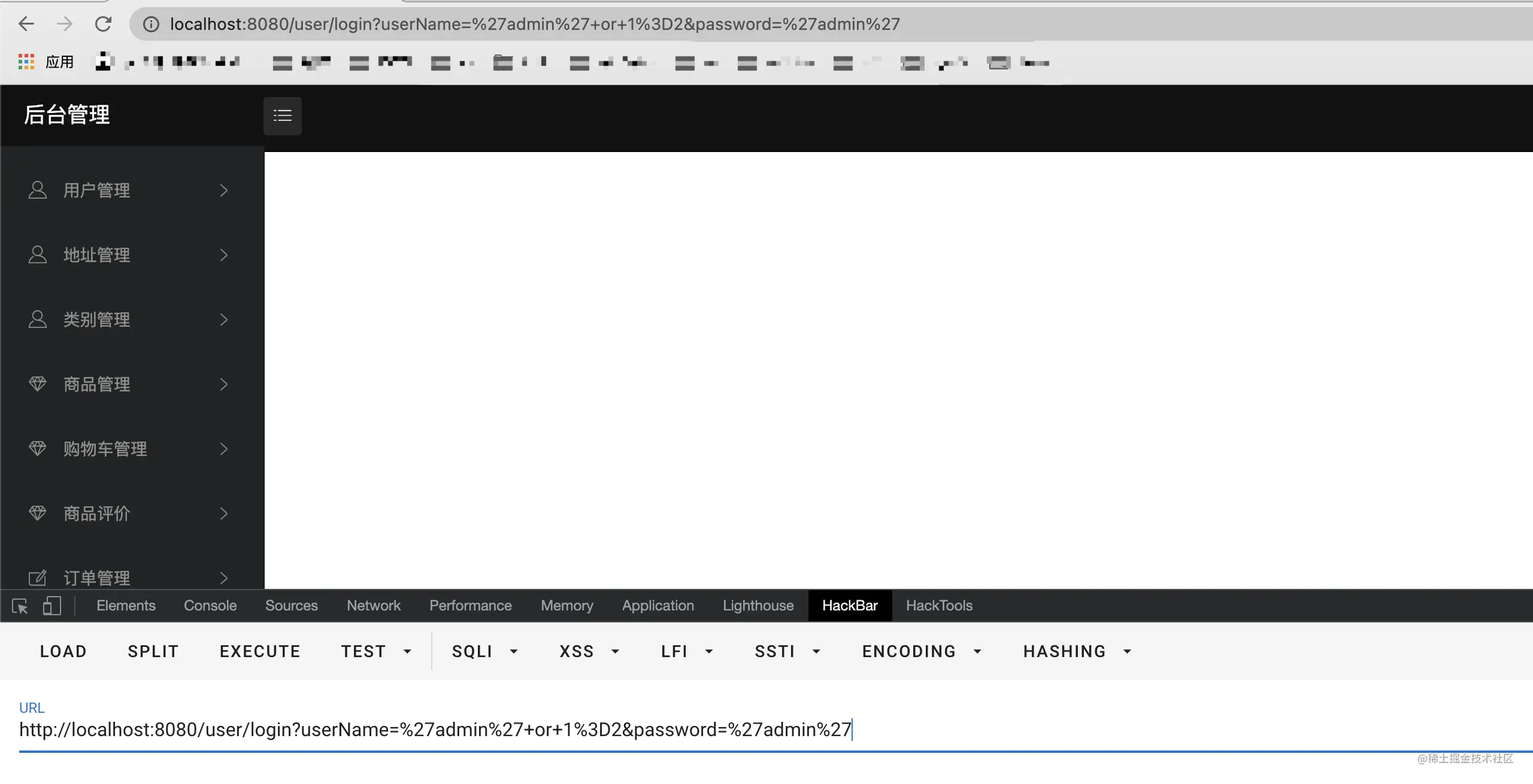Click the diamond icon beside 商品评价
Screen dimensions: 1533x784
[x=38, y=513]
